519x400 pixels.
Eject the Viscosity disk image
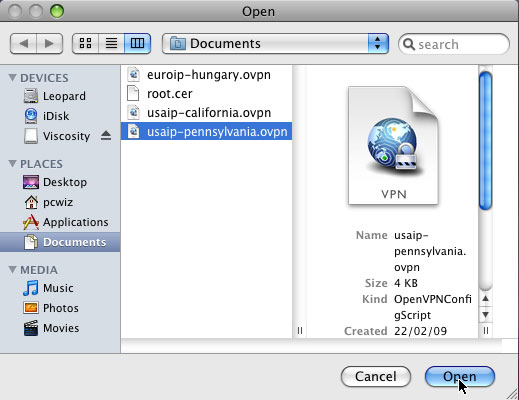(106, 136)
